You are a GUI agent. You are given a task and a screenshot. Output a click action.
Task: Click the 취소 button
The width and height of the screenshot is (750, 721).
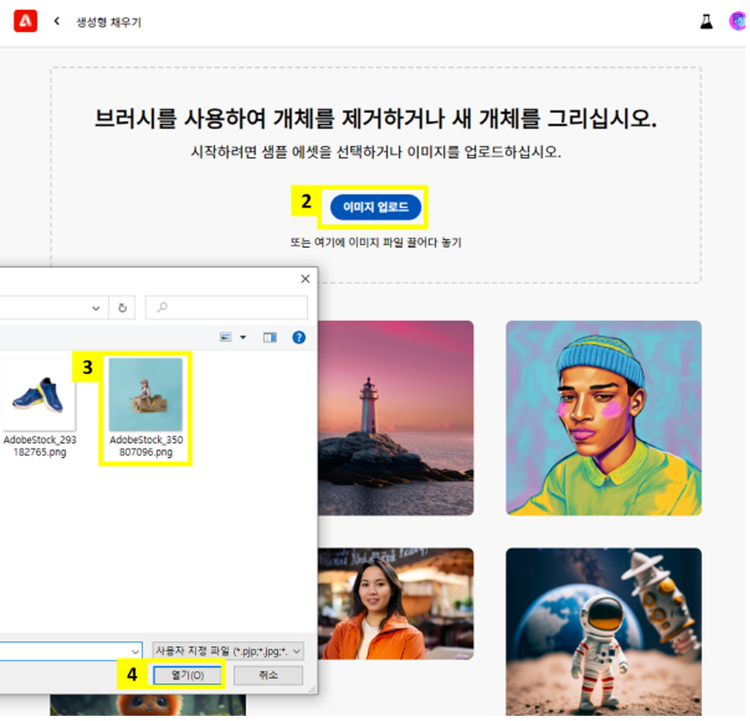[x=268, y=676]
